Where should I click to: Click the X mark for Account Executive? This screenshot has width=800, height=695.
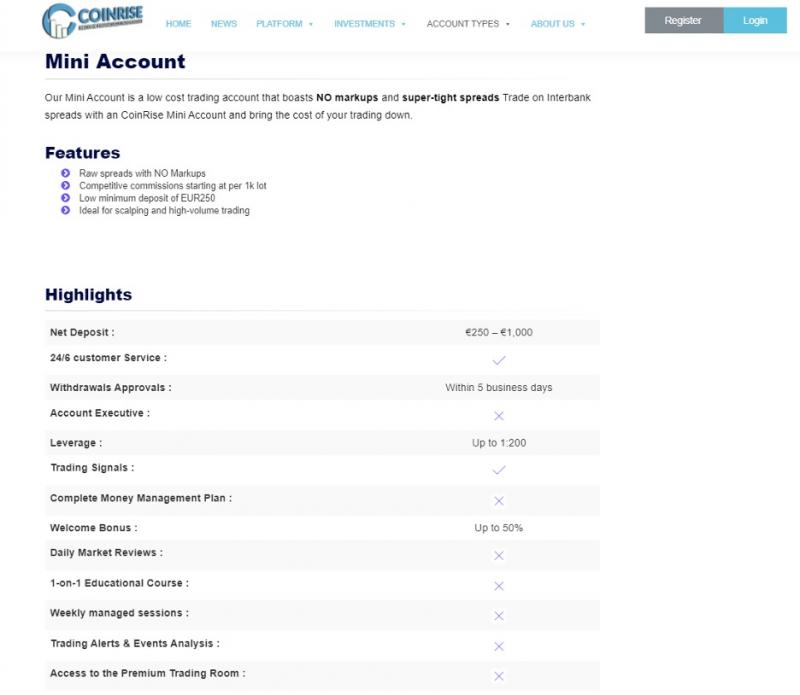(498, 416)
